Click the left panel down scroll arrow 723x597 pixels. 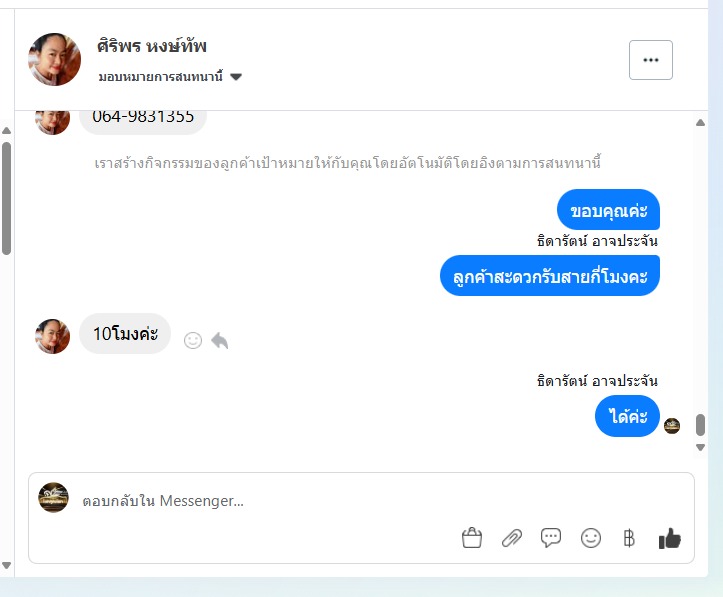(6, 565)
